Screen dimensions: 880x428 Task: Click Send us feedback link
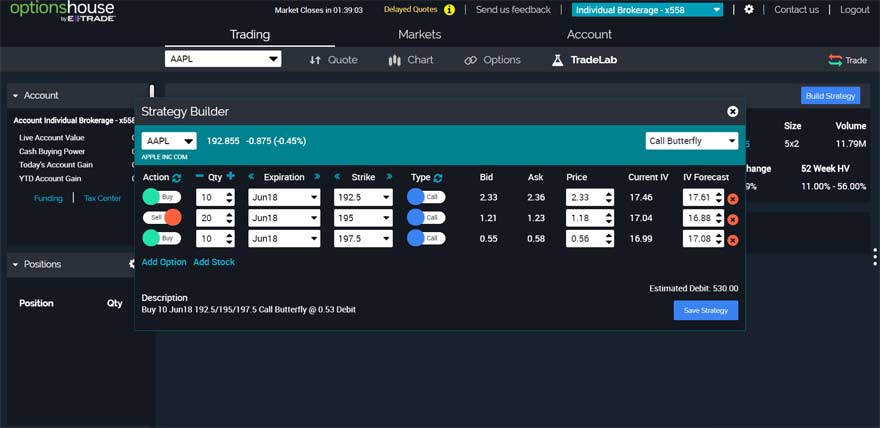pyautogui.click(x=513, y=10)
